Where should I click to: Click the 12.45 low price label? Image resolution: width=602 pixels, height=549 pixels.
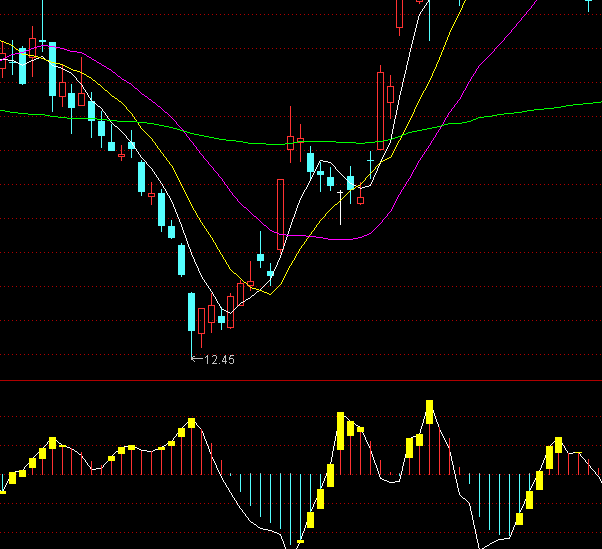[x=219, y=358]
